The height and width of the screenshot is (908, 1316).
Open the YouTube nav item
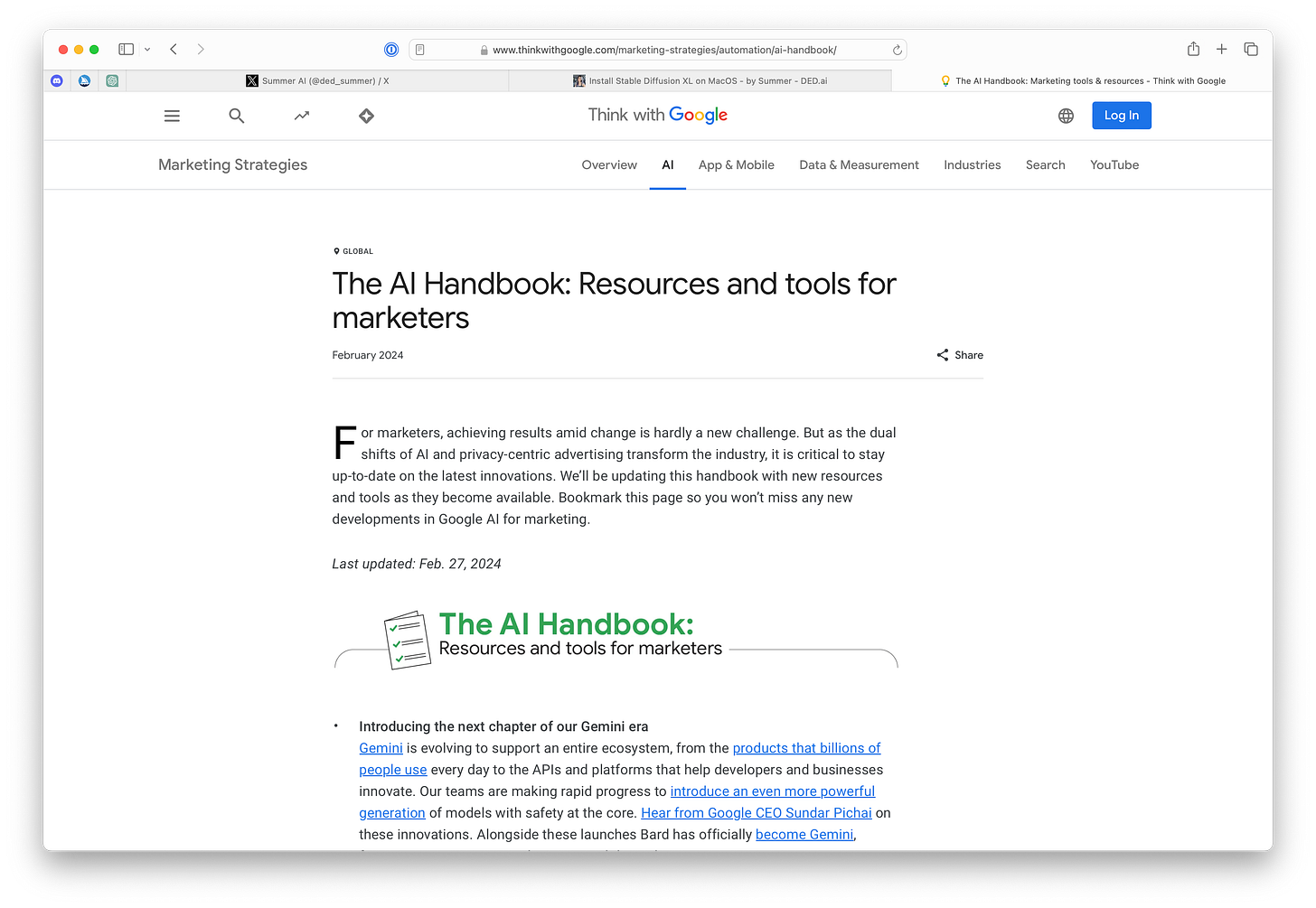[x=1114, y=164]
